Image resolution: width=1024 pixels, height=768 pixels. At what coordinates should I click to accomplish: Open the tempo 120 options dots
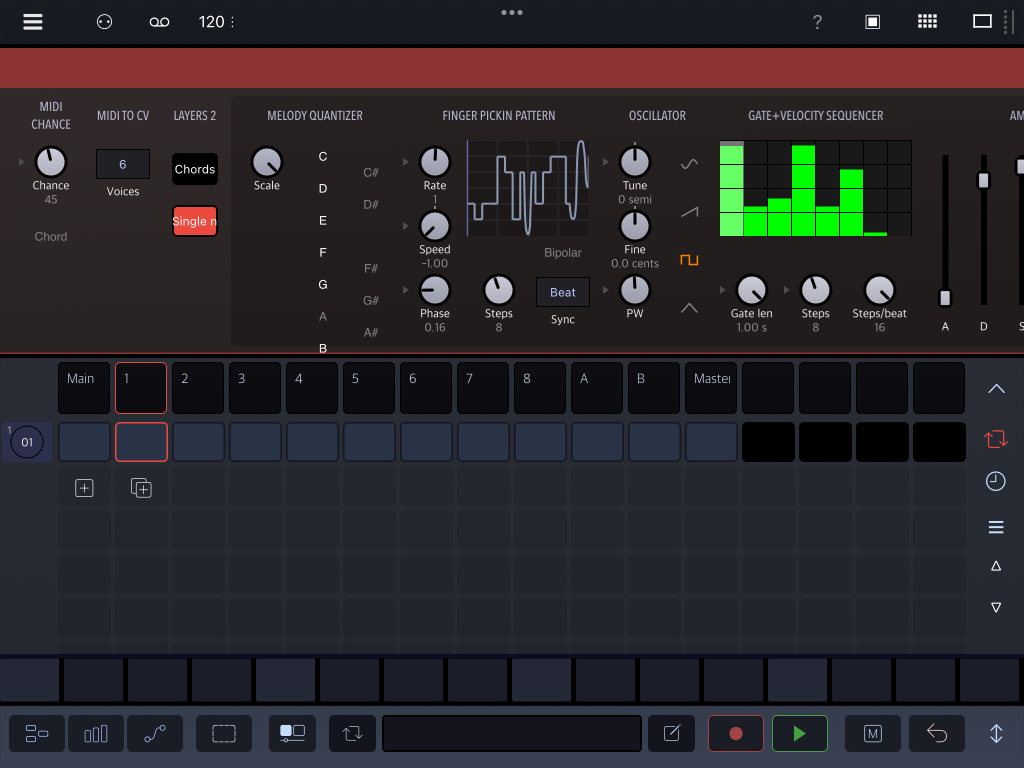(232, 22)
